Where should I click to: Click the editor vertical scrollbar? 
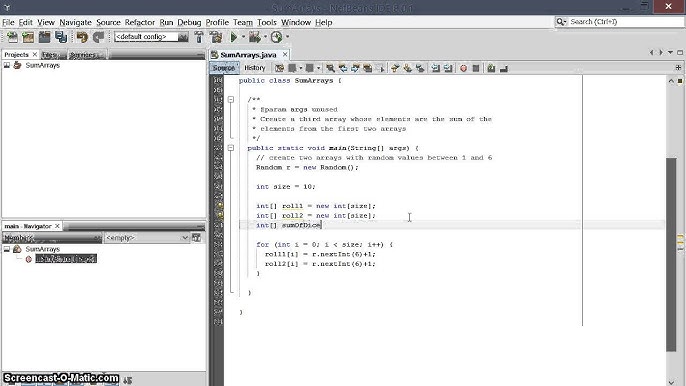coord(671,254)
